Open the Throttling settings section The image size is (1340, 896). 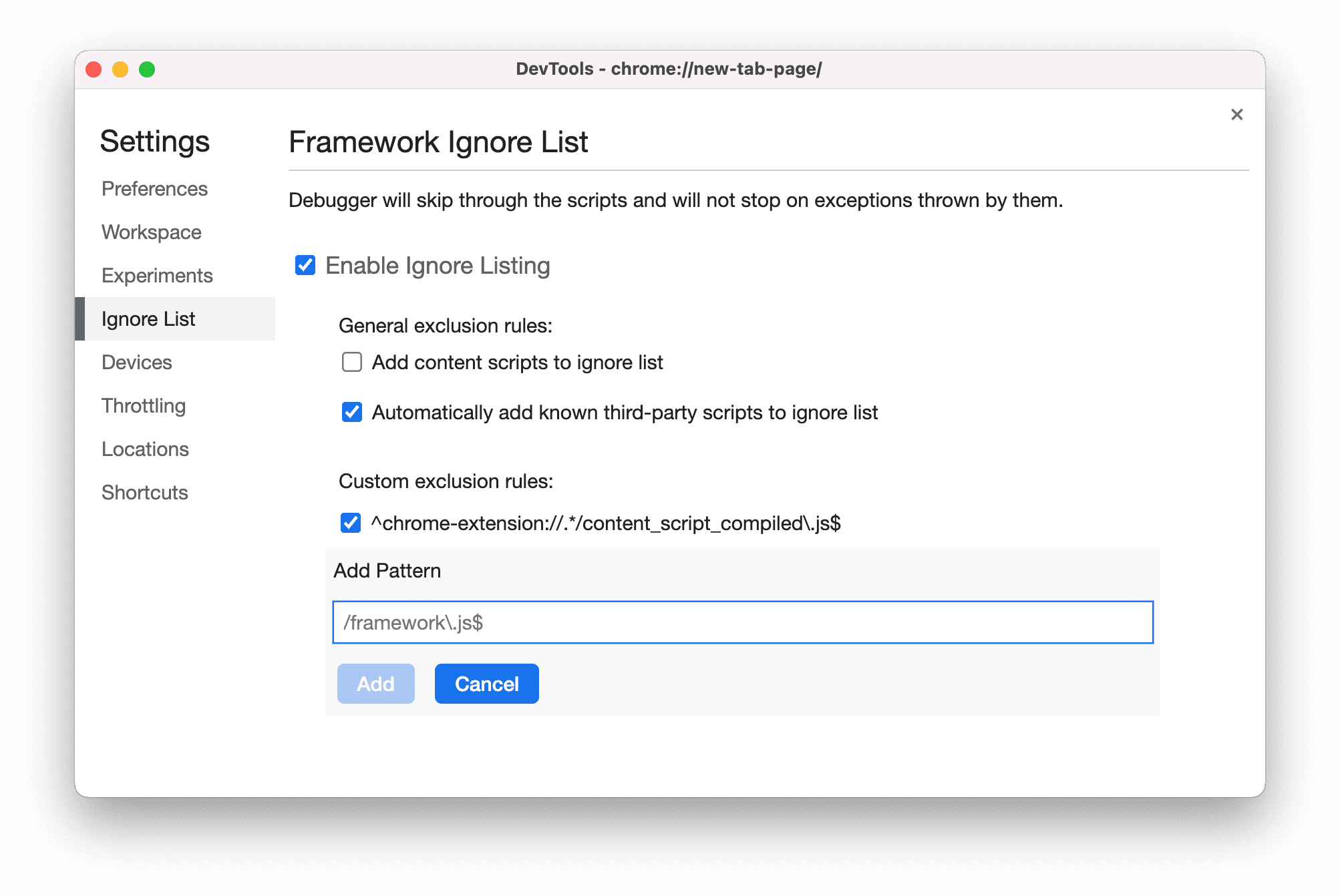(144, 405)
